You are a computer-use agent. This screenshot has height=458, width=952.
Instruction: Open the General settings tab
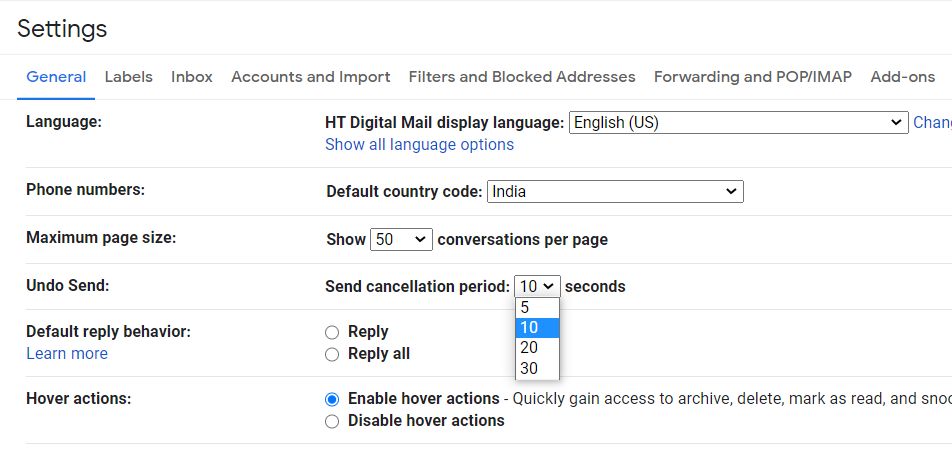pos(56,77)
